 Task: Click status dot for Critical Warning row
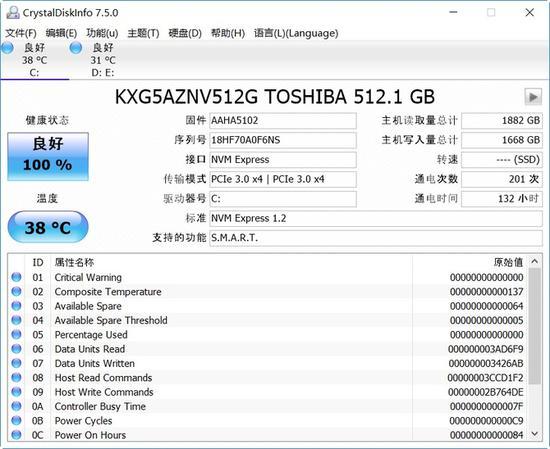[16, 277]
